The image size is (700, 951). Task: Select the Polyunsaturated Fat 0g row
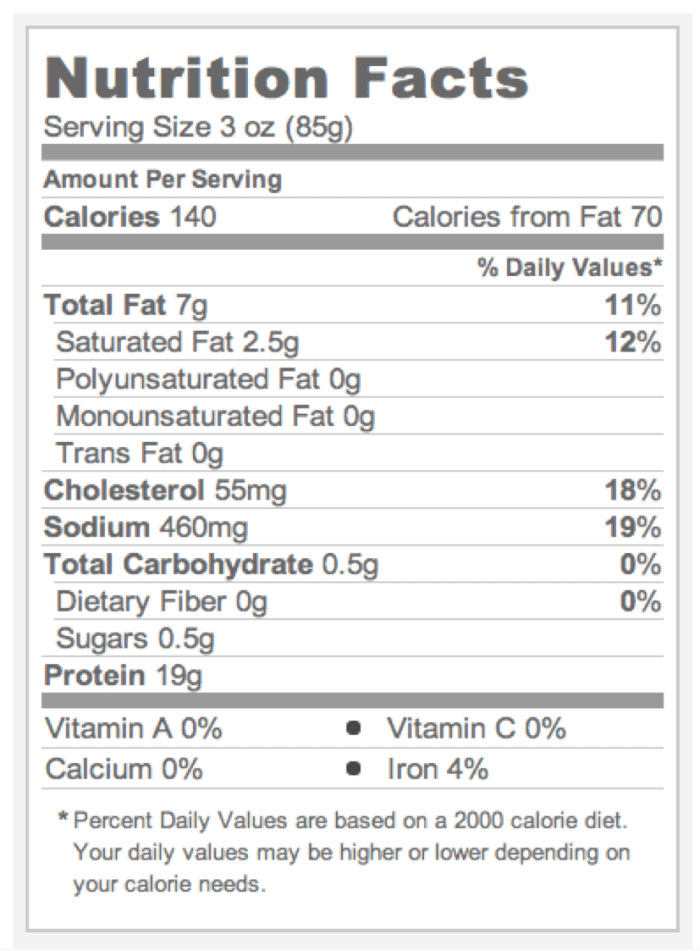(x=208, y=379)
